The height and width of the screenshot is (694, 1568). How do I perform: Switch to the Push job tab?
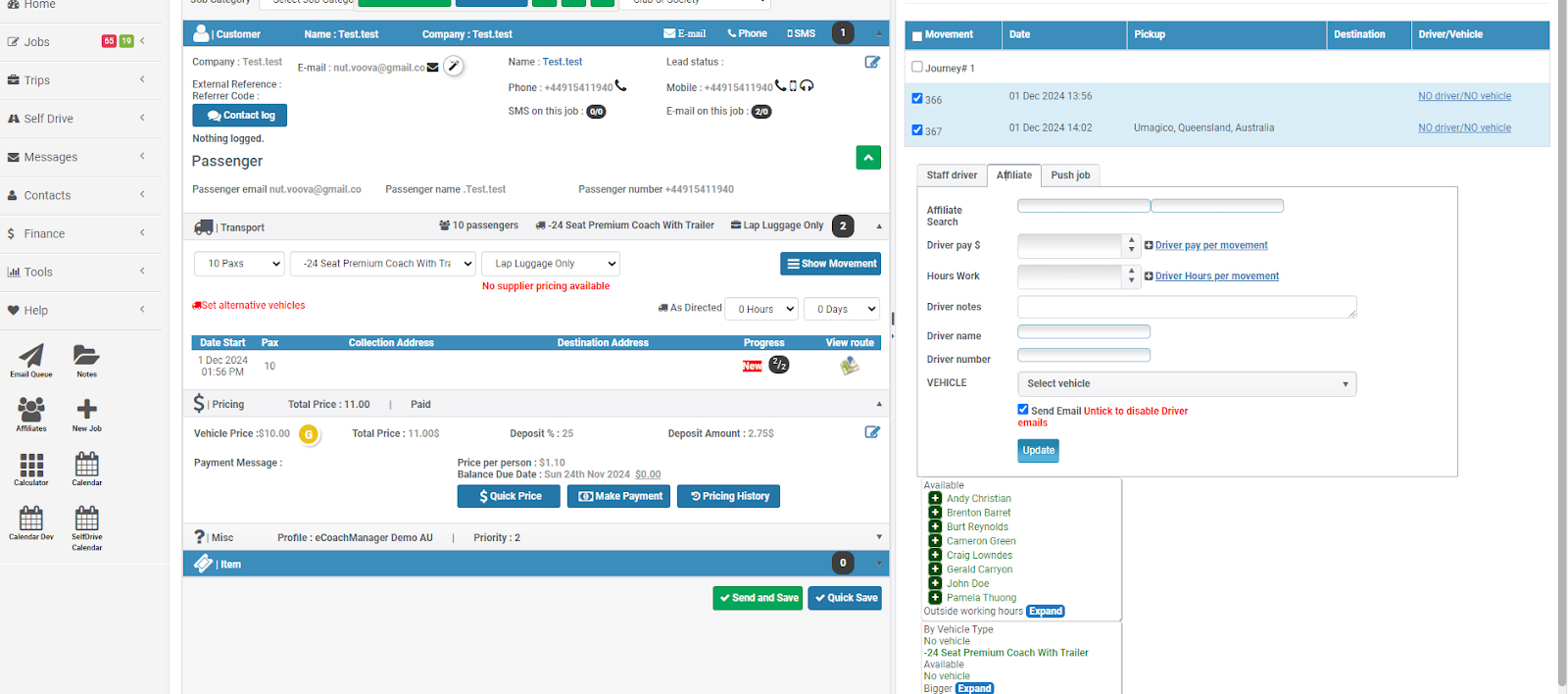point(1070,175)
